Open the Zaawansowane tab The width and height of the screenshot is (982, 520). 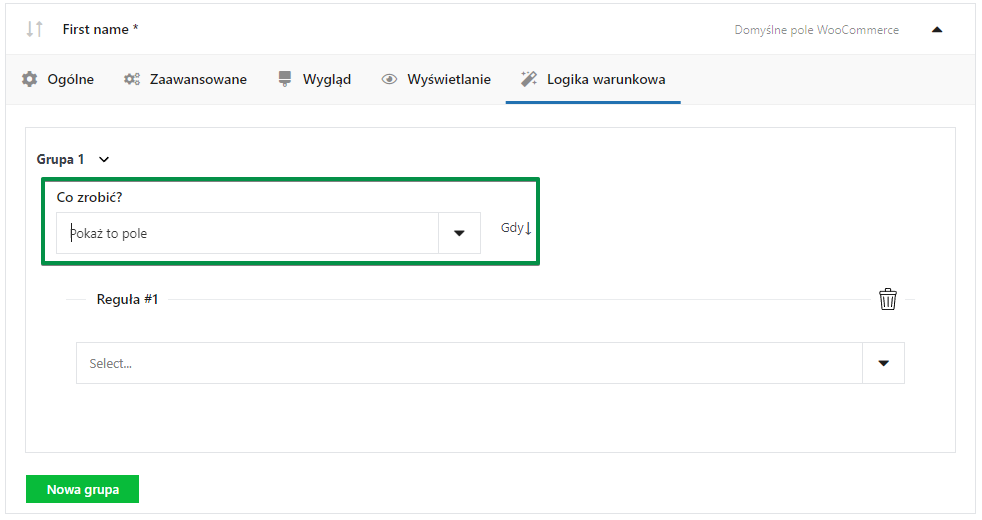point(198,79)
